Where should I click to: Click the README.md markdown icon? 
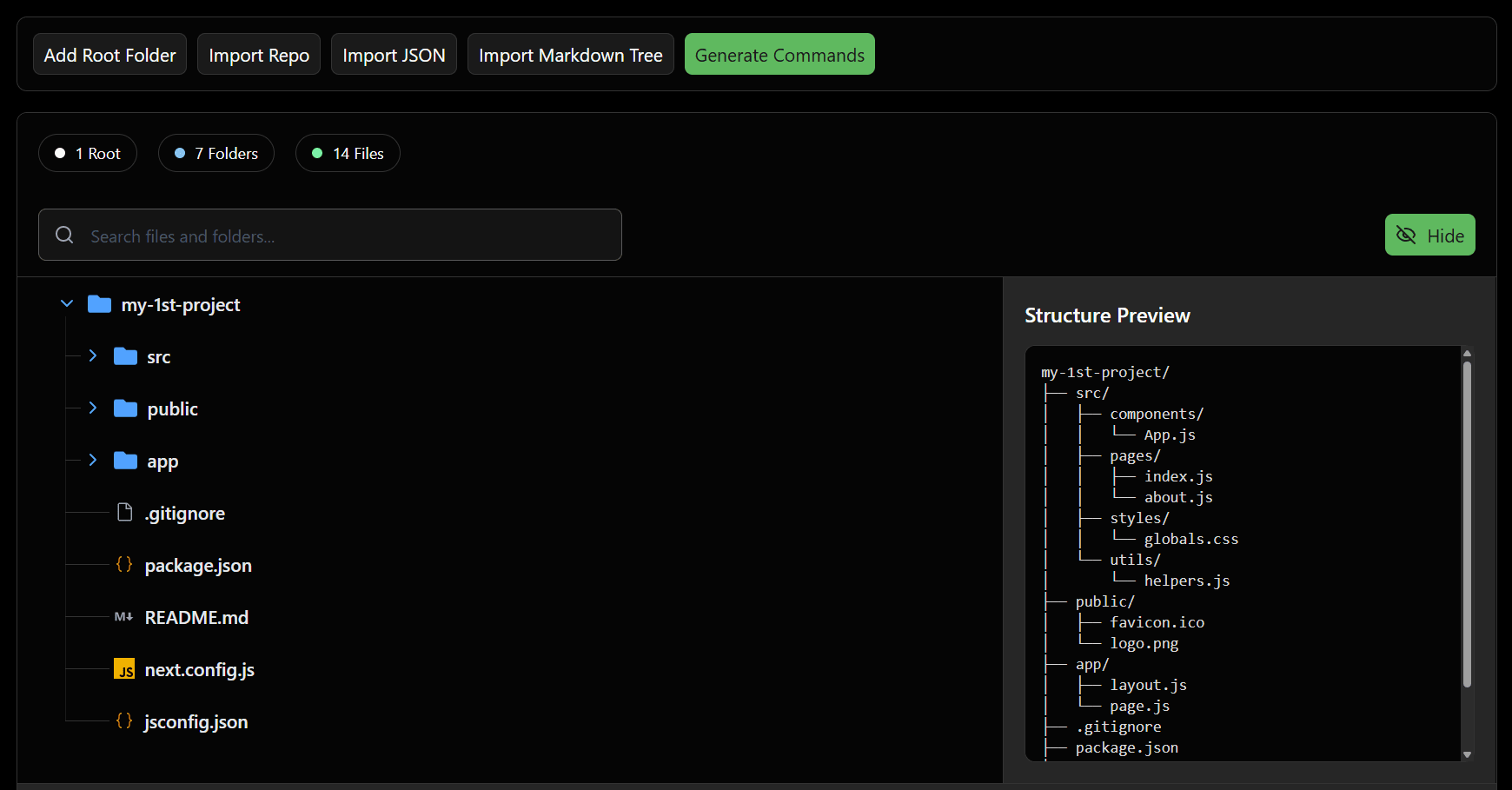click(124, 617)
